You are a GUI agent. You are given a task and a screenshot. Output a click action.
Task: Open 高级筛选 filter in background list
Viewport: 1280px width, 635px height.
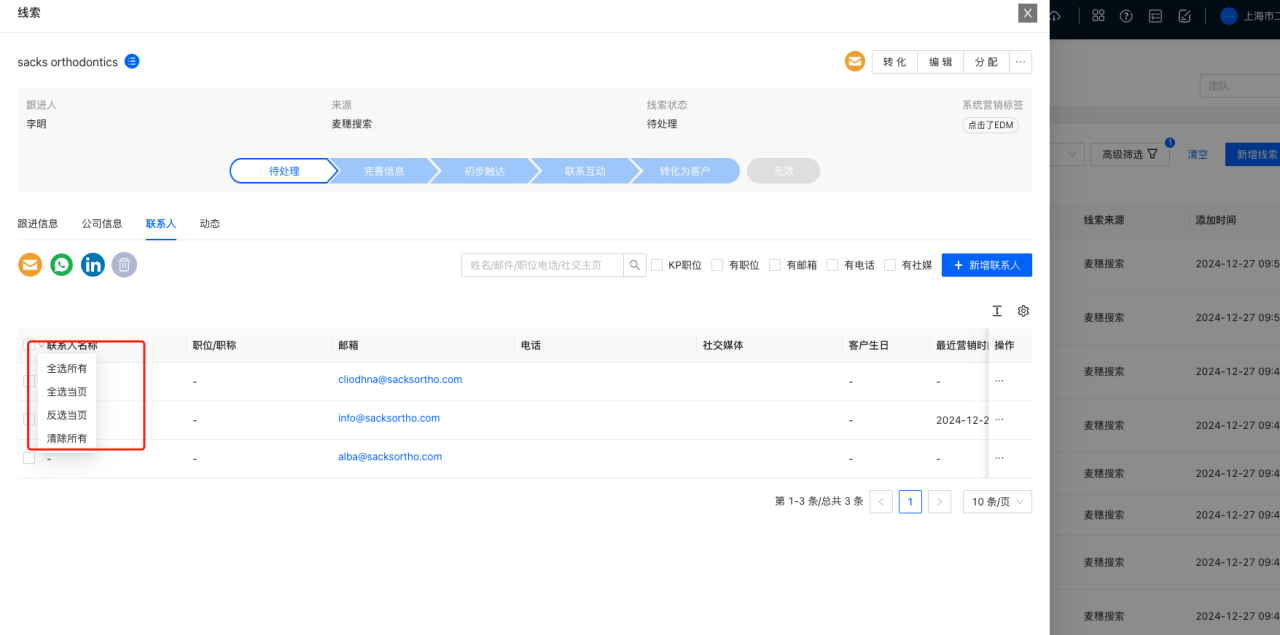tap(1129, 155)
